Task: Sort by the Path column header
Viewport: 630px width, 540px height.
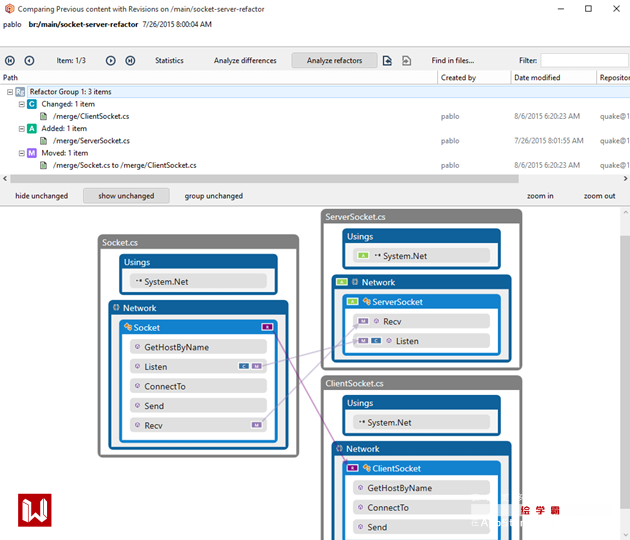Action: pos(219,78)
